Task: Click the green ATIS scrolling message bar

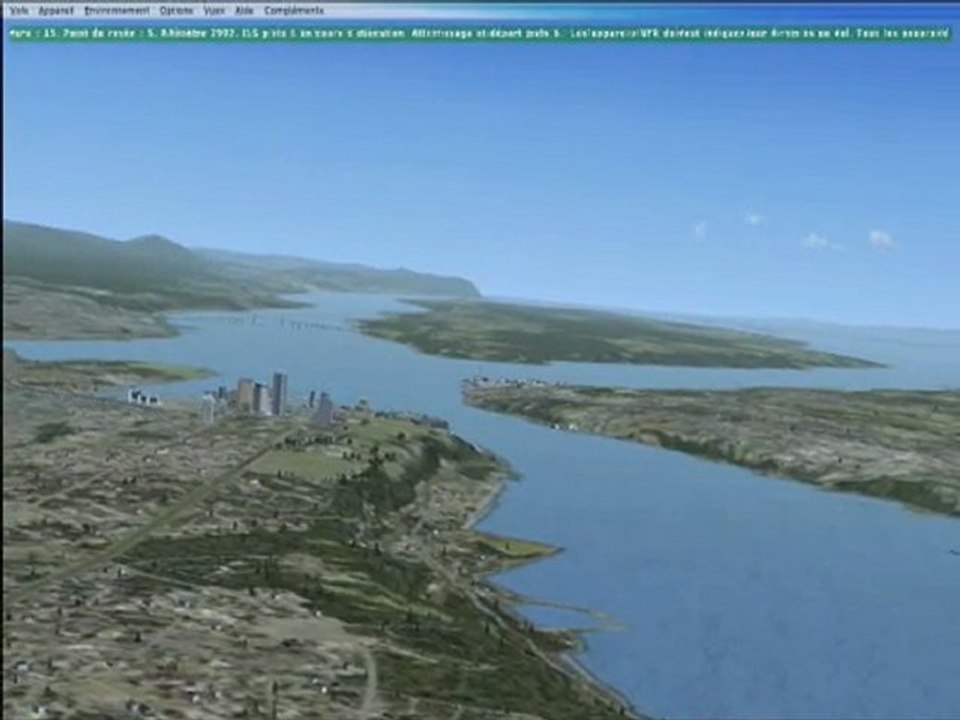Action: 480,34
